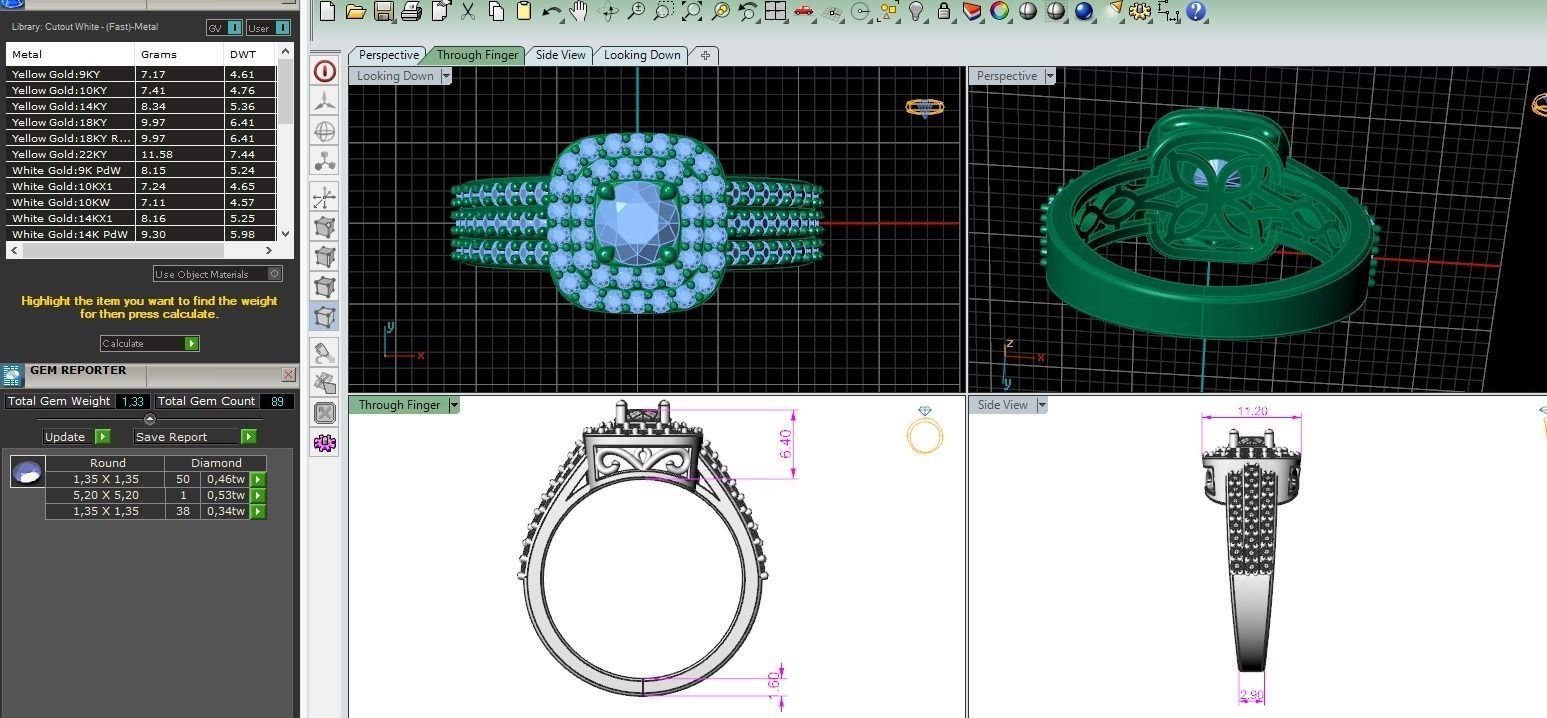This screenshot has height=718, width=1547.
Task: Copy using the two-pages icon
Action: (496, 12)
